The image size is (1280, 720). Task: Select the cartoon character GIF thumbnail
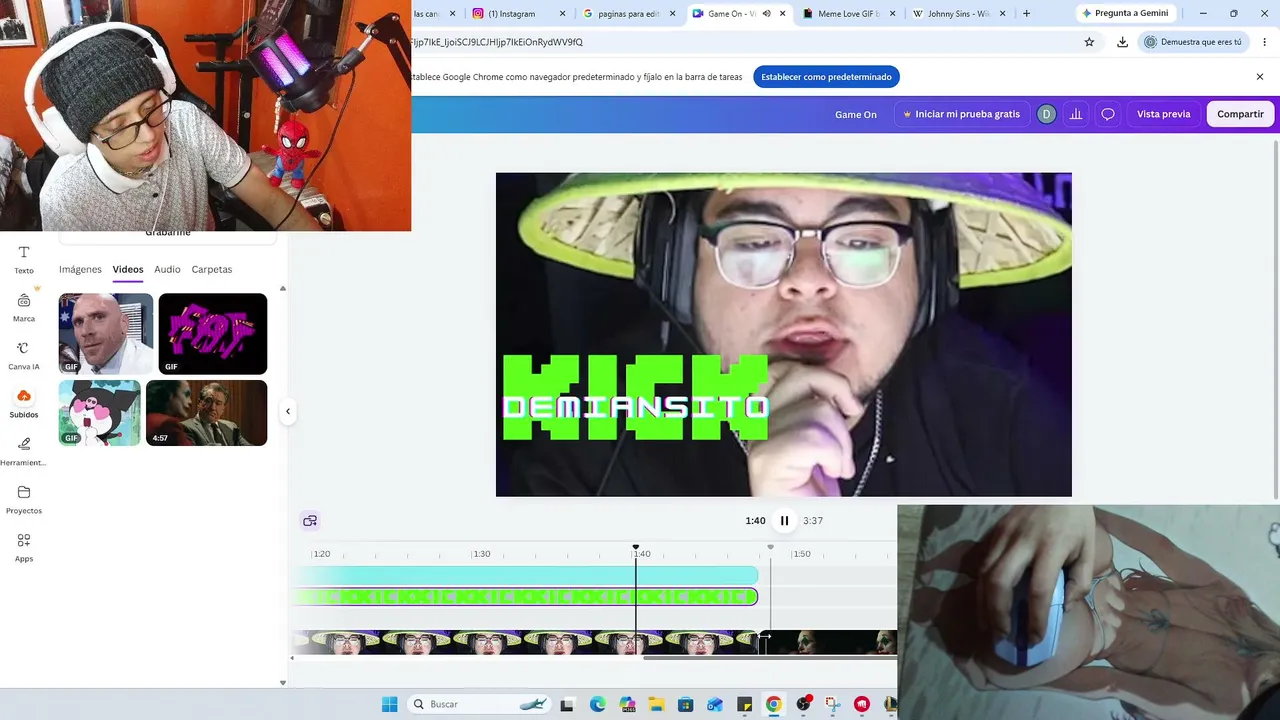point(100,413)
